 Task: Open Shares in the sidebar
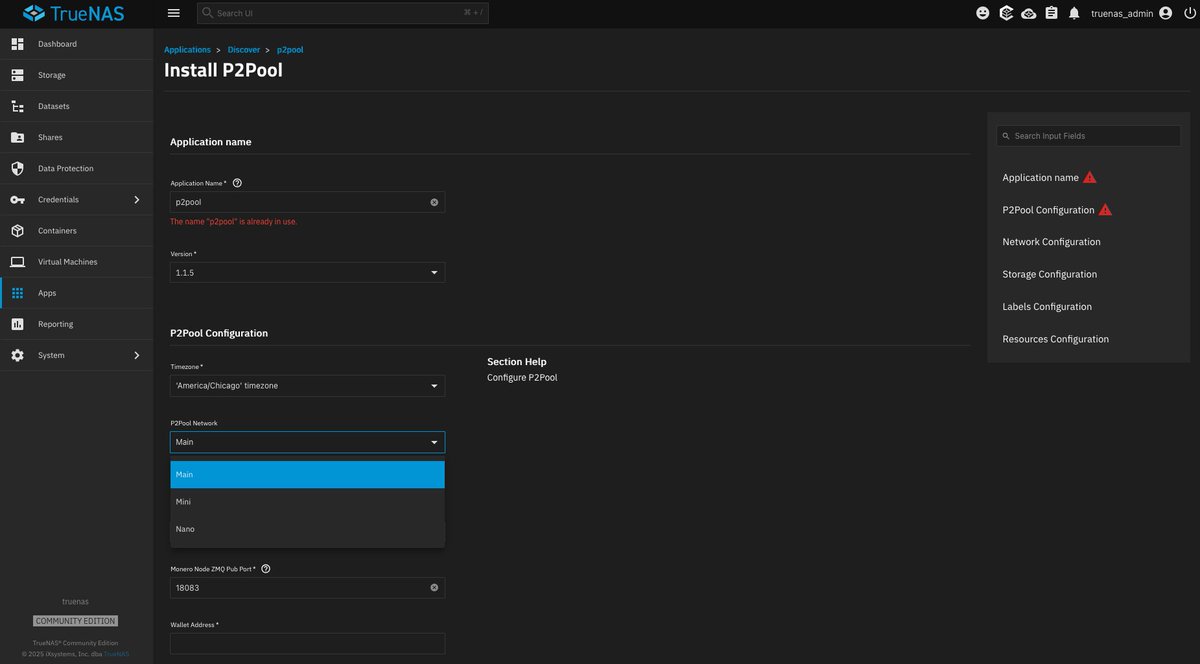[76, 137]
